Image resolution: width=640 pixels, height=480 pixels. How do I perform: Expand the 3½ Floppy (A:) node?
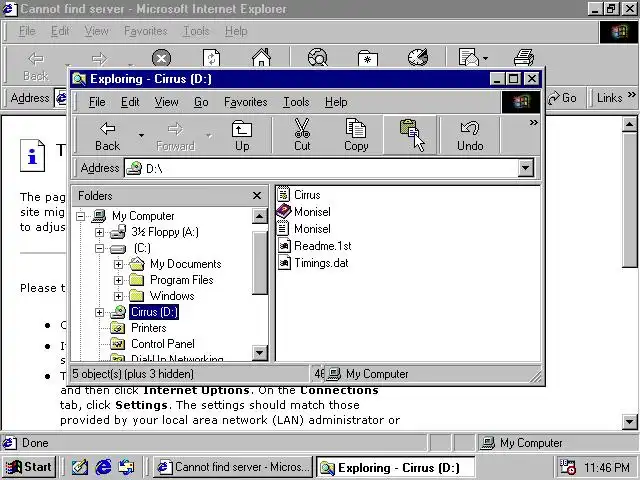coord(99,232)
